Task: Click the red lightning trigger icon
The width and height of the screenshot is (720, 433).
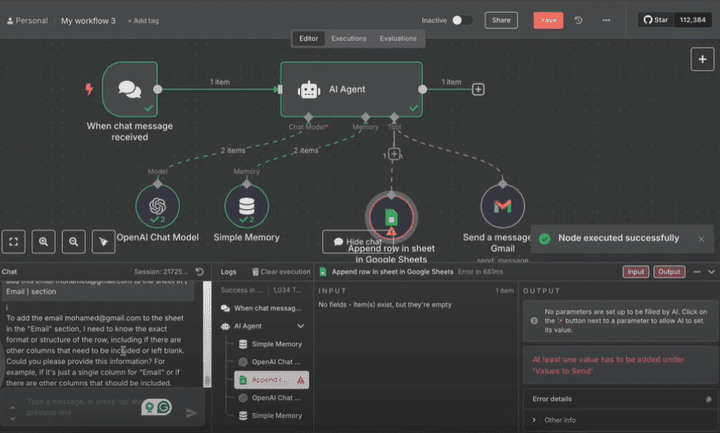Action: (x=89, y=89)
